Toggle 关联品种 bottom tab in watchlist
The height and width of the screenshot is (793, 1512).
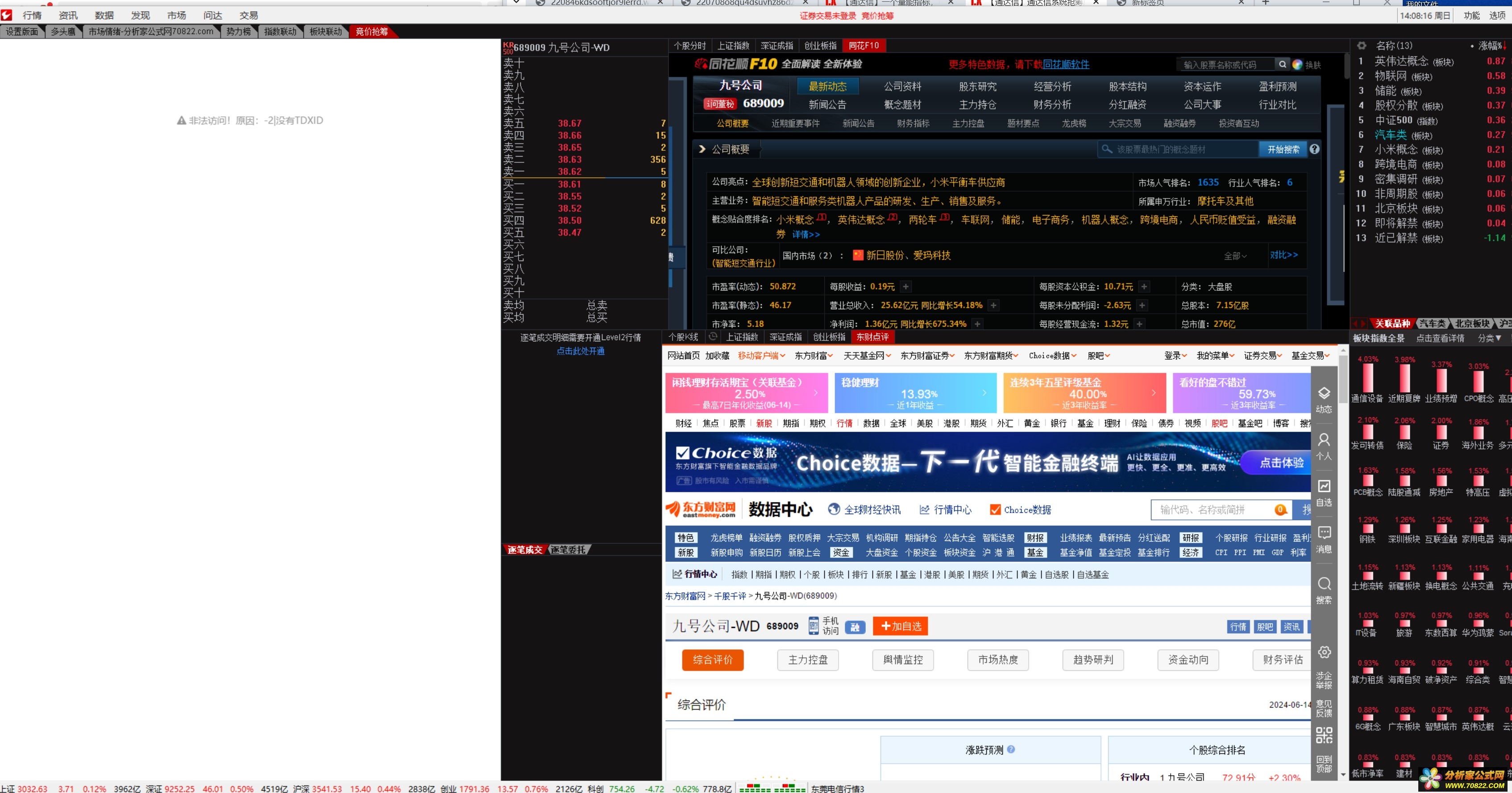point(1392,324)
